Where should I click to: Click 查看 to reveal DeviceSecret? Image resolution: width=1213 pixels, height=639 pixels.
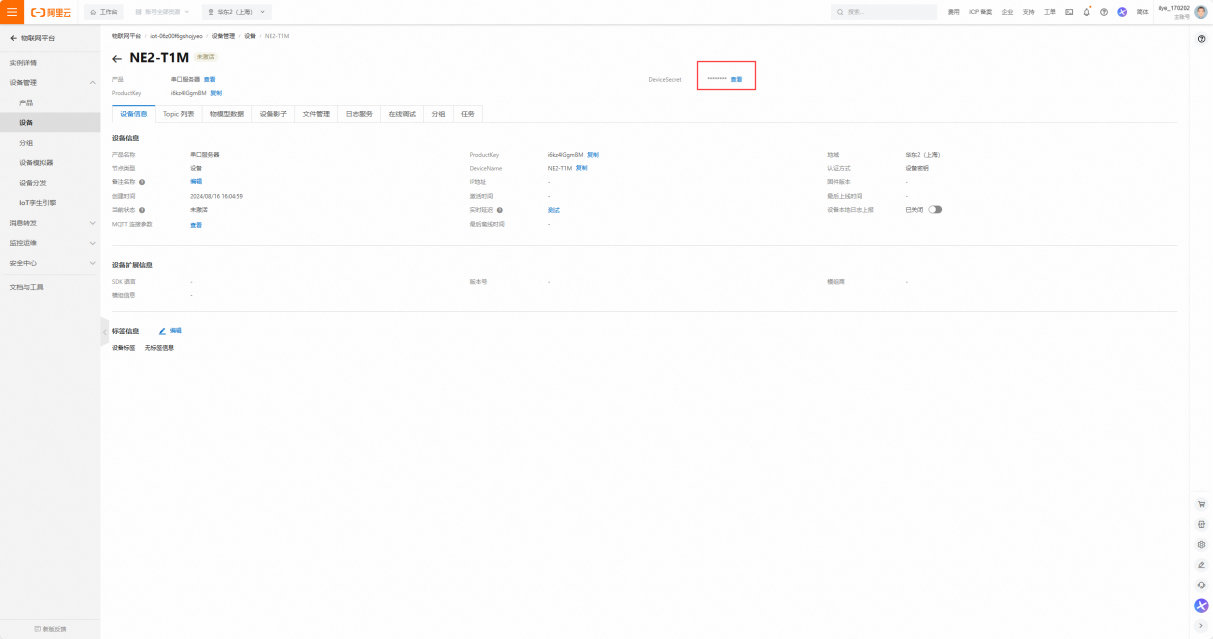pyautogui.click(x=736, y=79)
